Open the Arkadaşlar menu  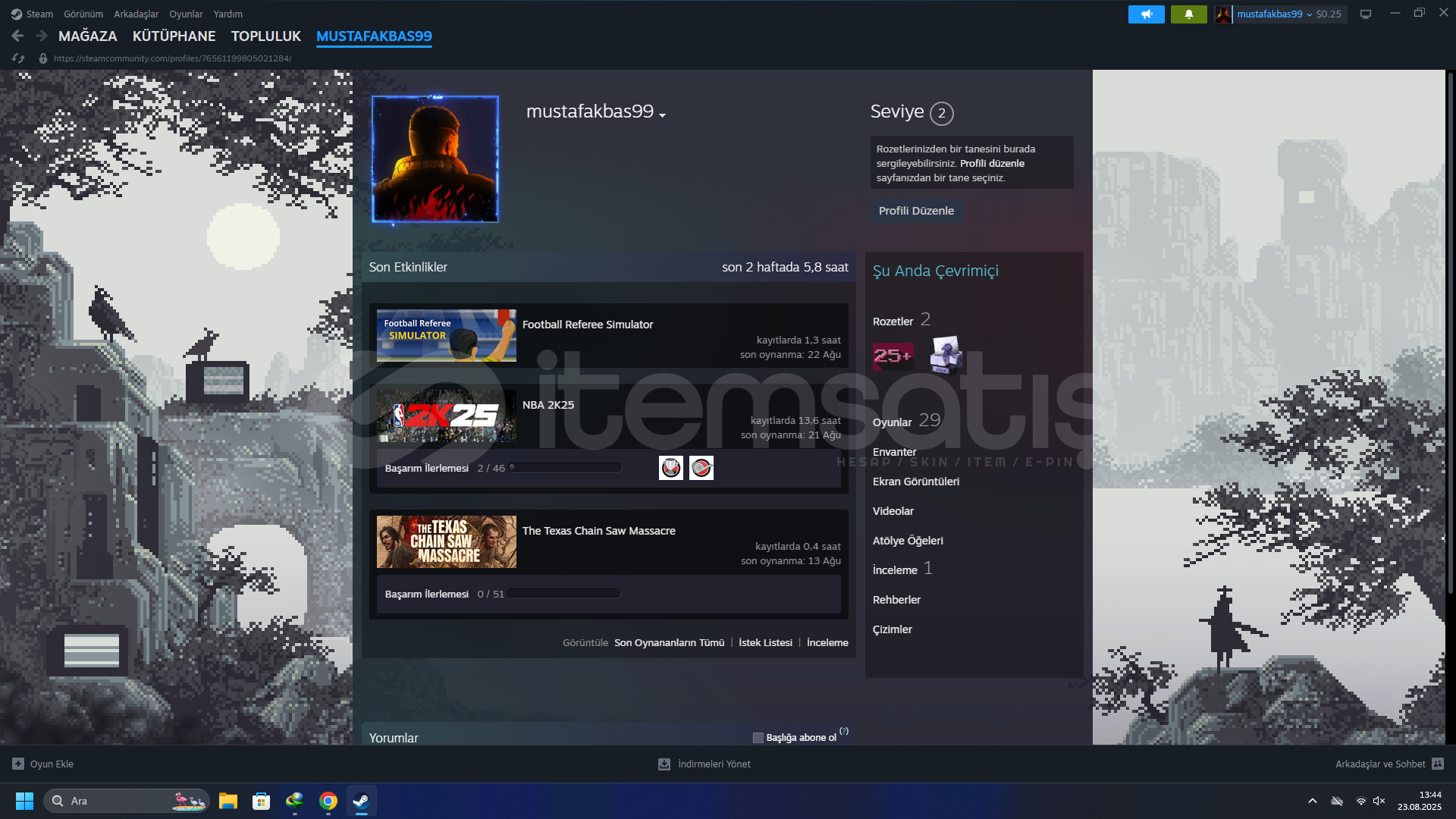point(136,14)
